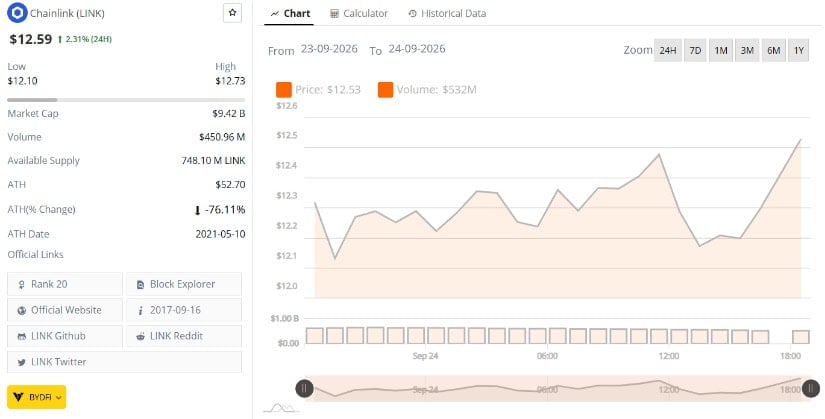Click the rank icon beside Rank 20

click(22, 285)
